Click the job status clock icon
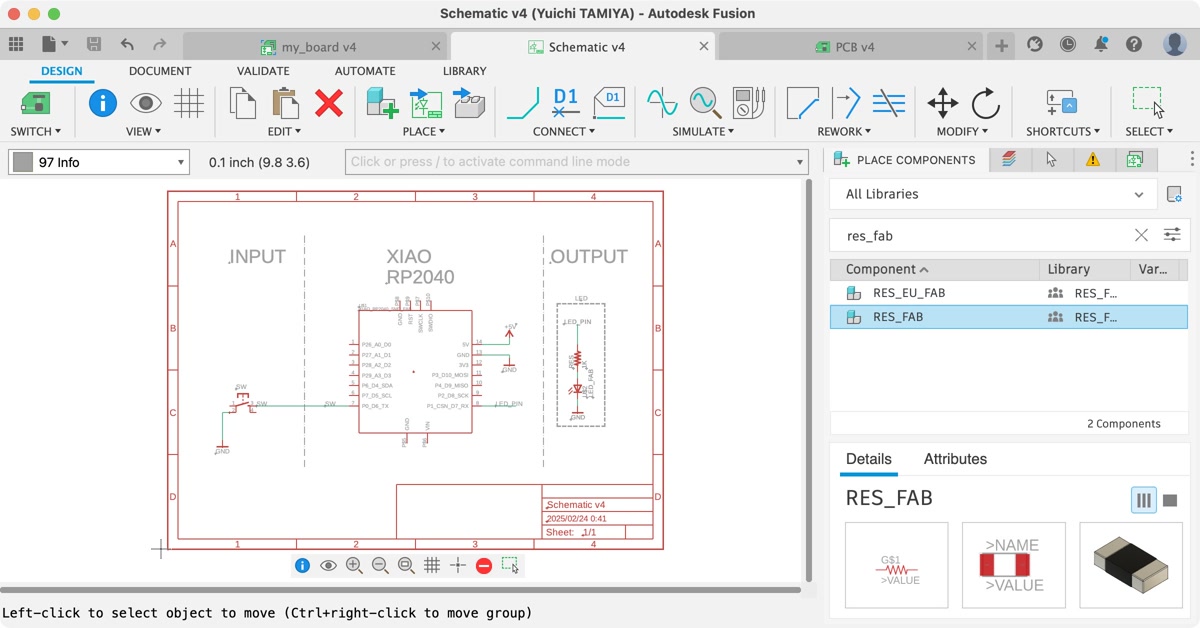Viewport: 1200px width, 628px height. coord(1068,44)
